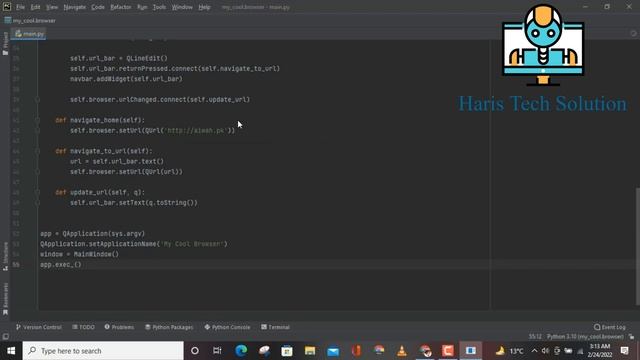Select the main.py editor tab

29,34
